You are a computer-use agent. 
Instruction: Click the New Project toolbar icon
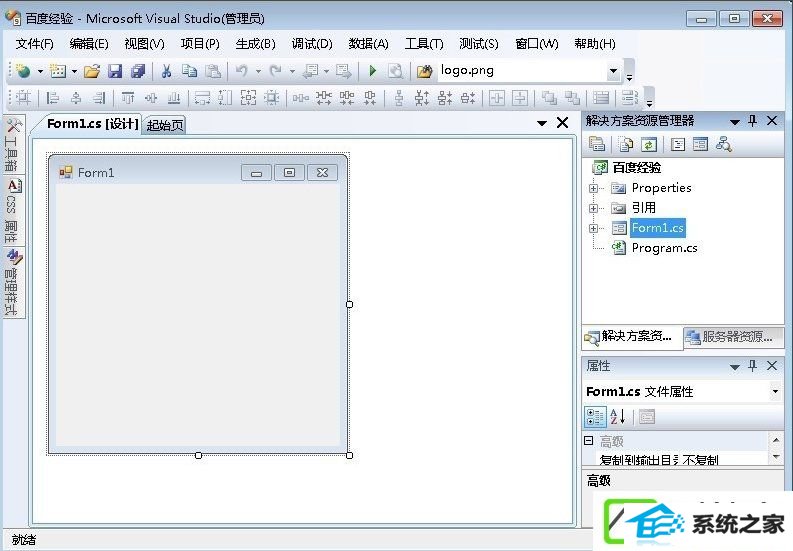click(23, 71)
